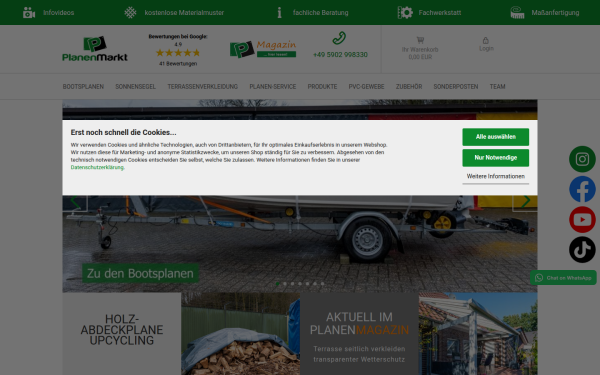Image resolution: width=600 pixels, height=375 pixels.
Task: Click the green phone handset icon
Action: point(339,38)
